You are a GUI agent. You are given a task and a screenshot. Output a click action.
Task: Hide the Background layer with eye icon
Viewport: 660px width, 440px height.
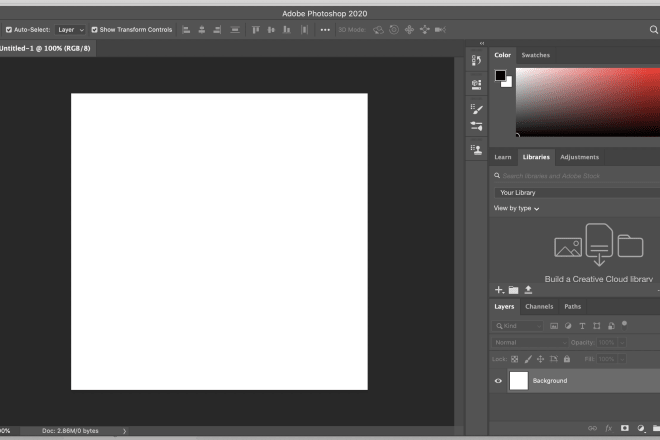pos(498,381)
